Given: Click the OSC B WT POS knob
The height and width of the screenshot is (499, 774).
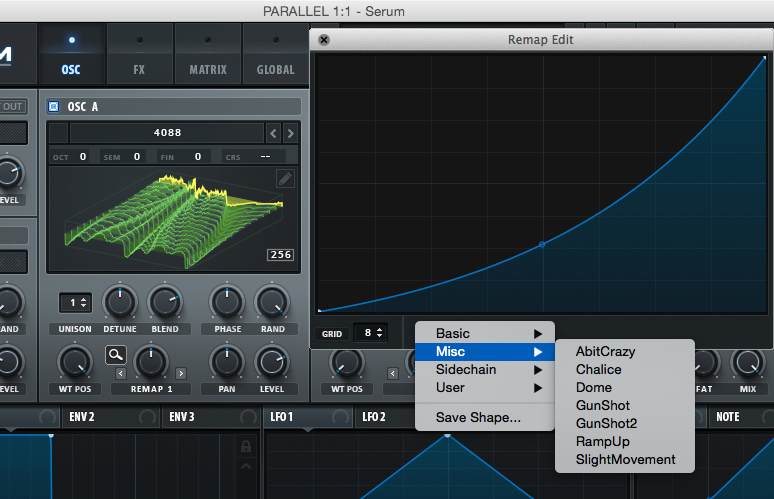Looking at the screenshot, I should coord(347,363).
